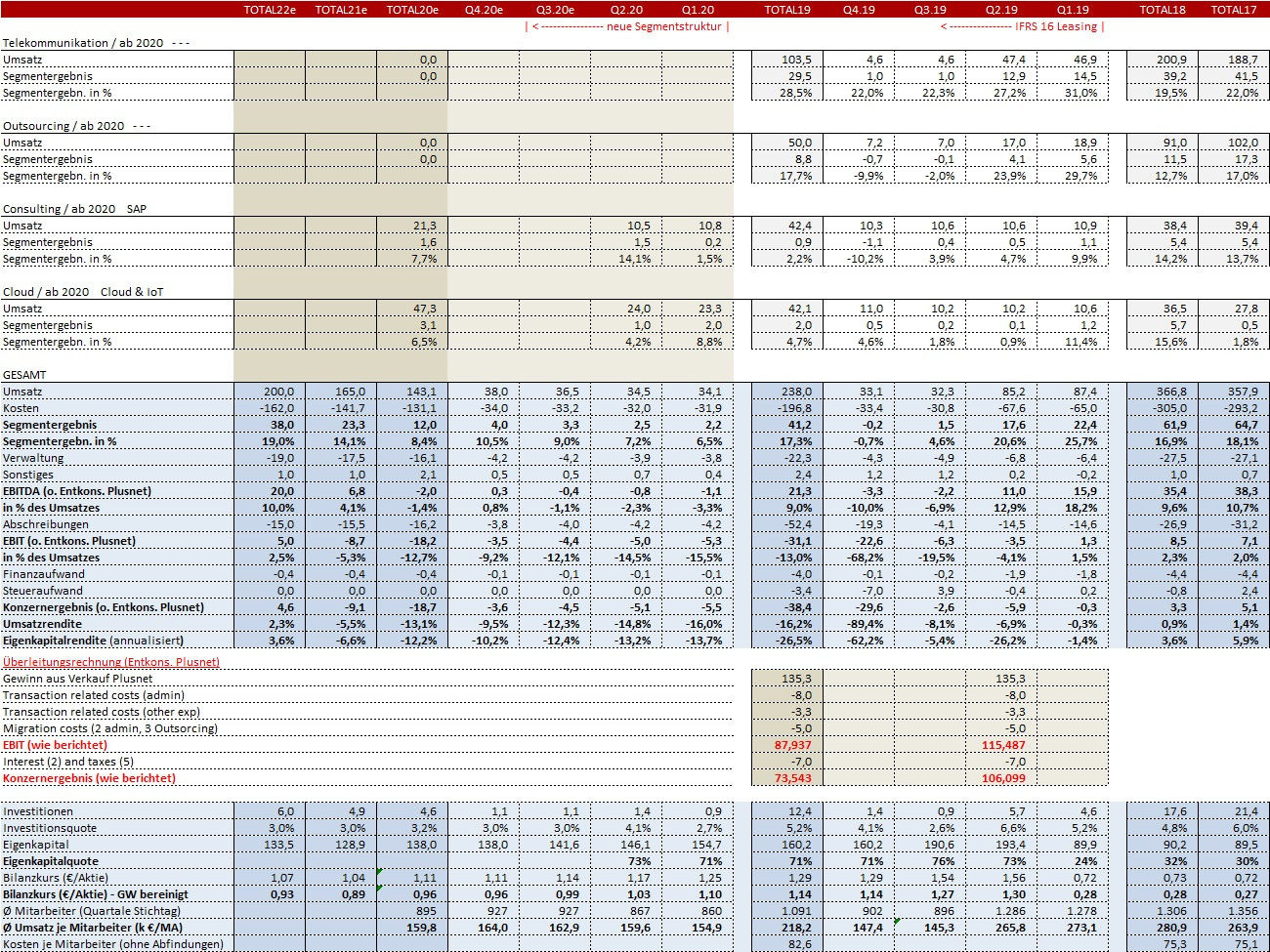1270x952 pixels.
Task: Click the TOTAL22e column header
Action: [x=270, y=10]
